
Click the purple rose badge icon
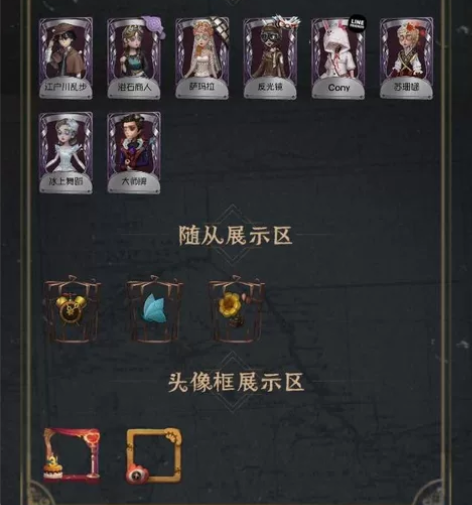(x=154, y=25)
